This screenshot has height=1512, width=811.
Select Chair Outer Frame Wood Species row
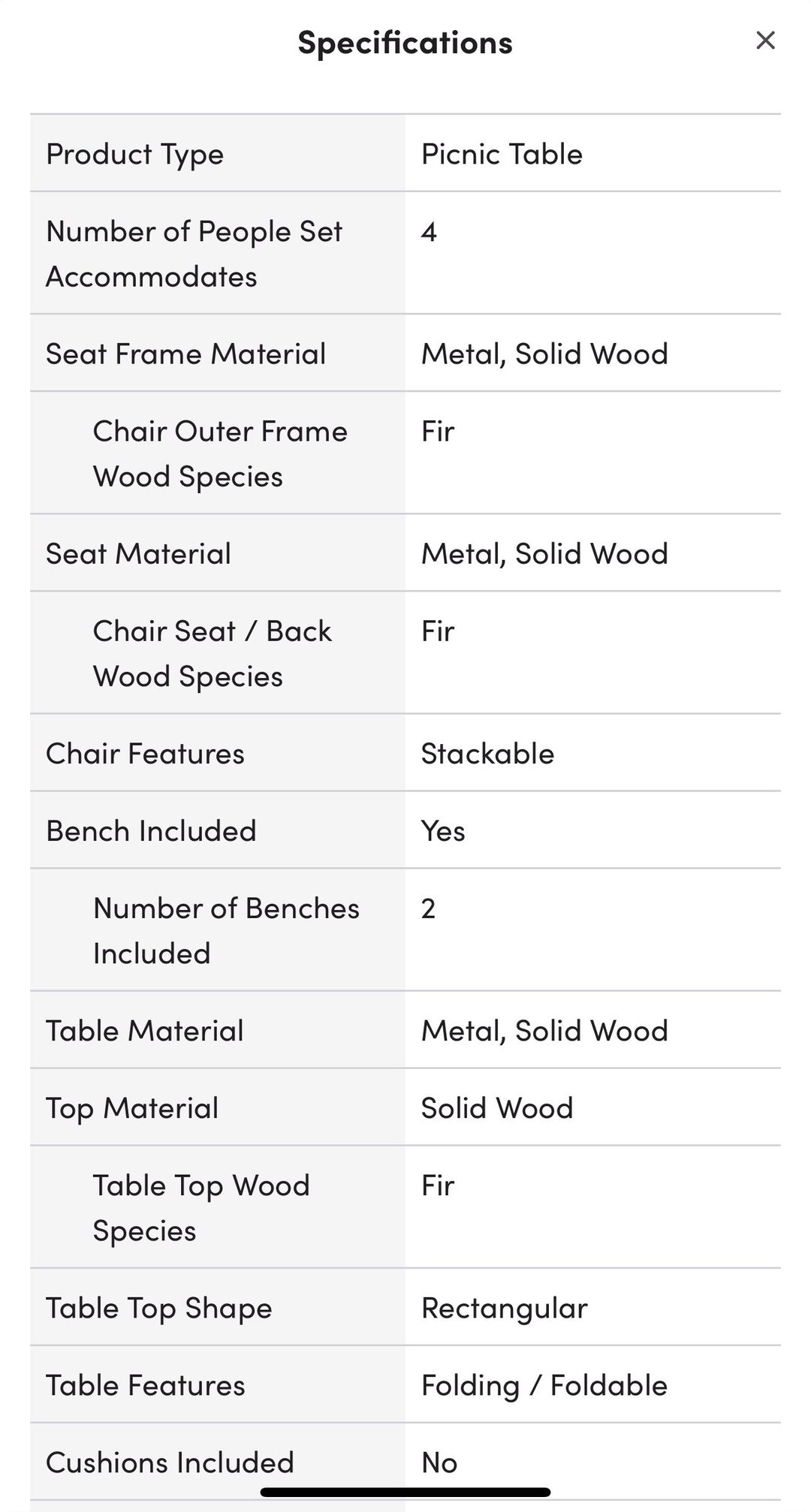(405, 453)
